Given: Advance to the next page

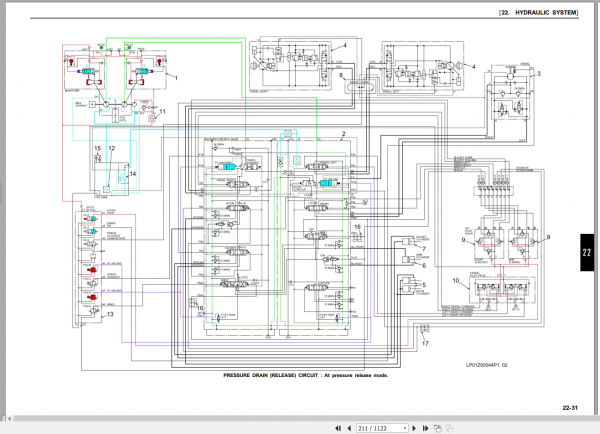Looking at the screenshot, I should [414, 428].
